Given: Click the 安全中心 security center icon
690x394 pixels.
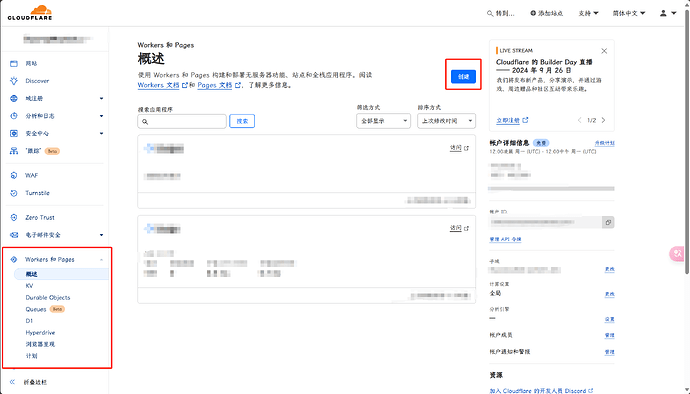Looking at the screenshot, I should pyautogui.click(x=14, y=133).
